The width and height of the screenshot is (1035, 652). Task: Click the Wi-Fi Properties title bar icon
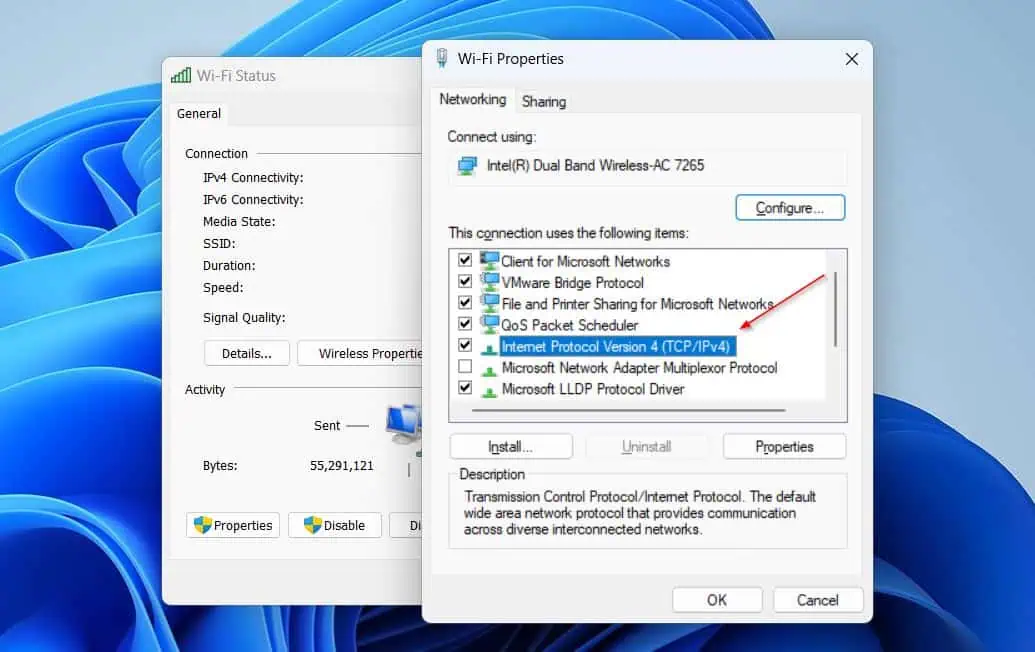[442, 58]
